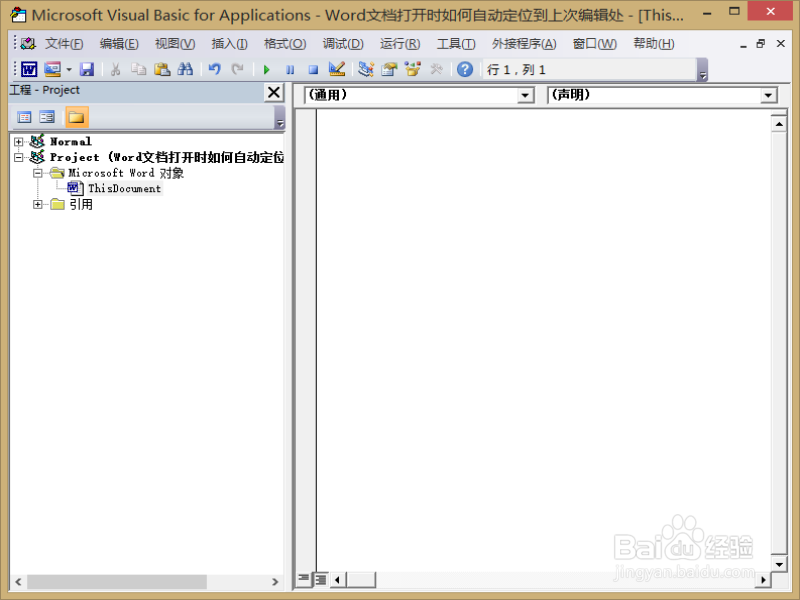Click the Cut scissors icon
Viewport: 800px width, 600px height.
[115, 69]
